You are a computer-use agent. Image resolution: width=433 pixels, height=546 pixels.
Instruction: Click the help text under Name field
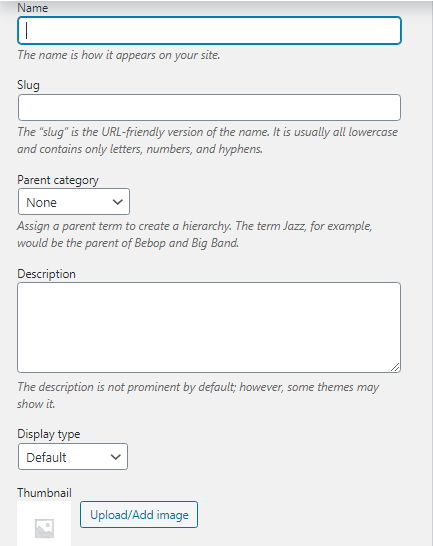[x=119, y=55]
